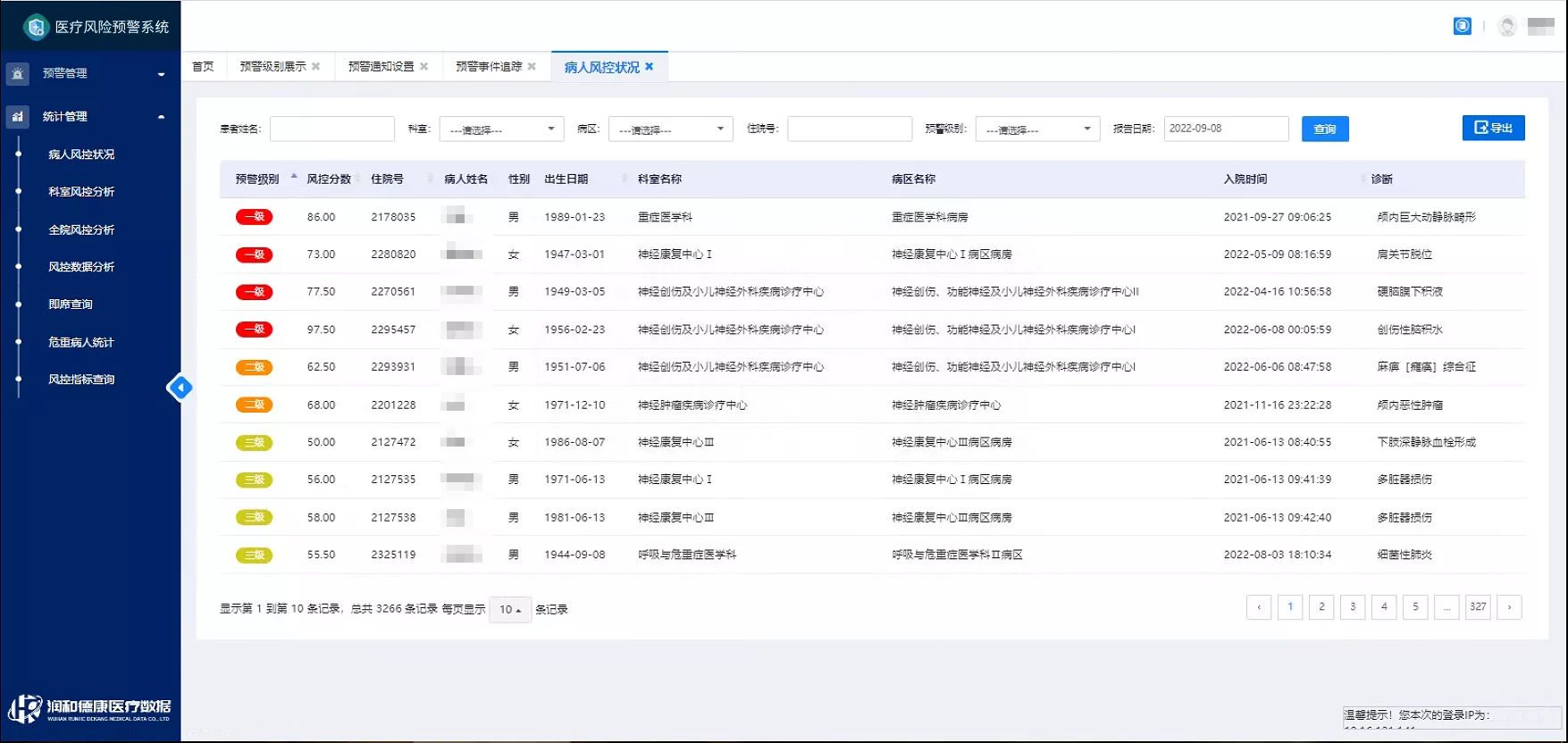Go to previous page with left arrow
Screen dimensions: 1568x743
[1259, 607]
